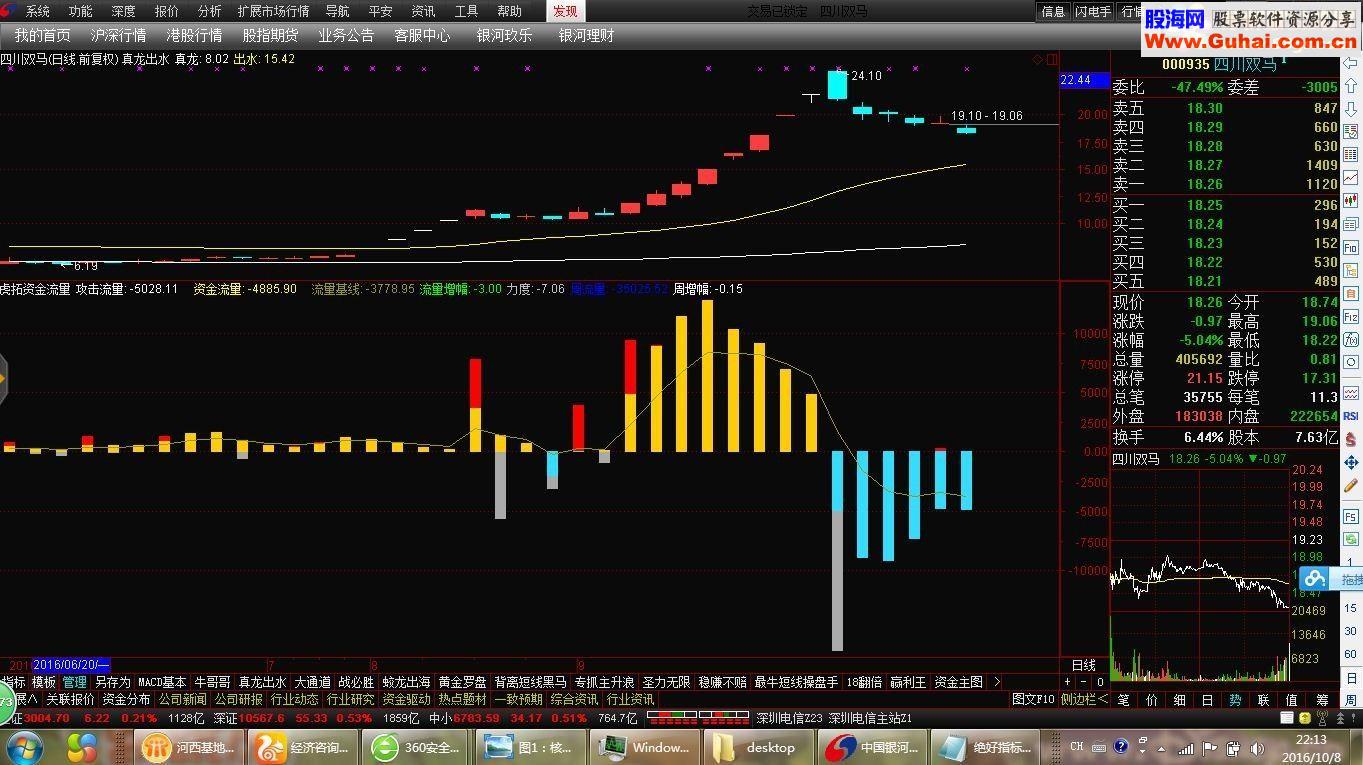Open the 360安全 browser taskbar item
Viewport: 1363px width, 765px height.
[x=417, y=747]
